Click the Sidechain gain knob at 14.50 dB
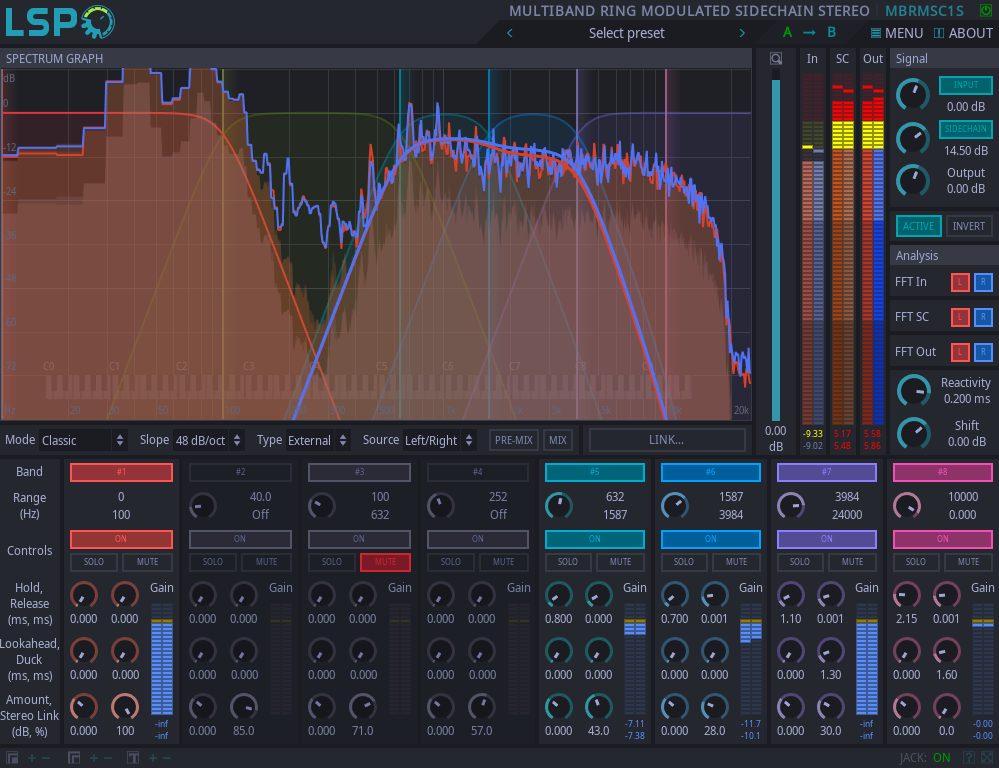The height and width of the screenshot is (768, 999). coord(913,138)
